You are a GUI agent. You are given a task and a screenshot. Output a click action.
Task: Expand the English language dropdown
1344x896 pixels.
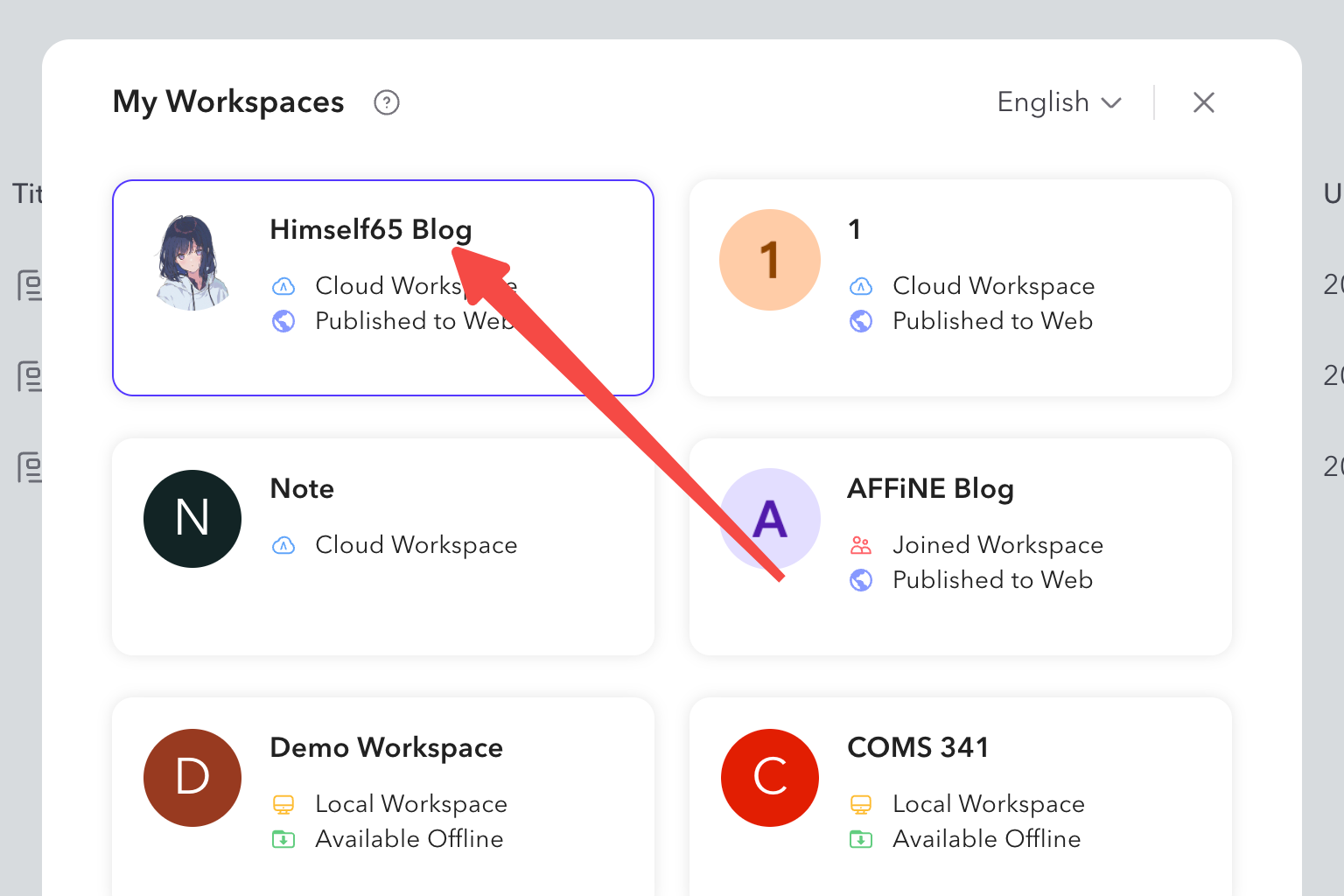(x=1059, y=102)
